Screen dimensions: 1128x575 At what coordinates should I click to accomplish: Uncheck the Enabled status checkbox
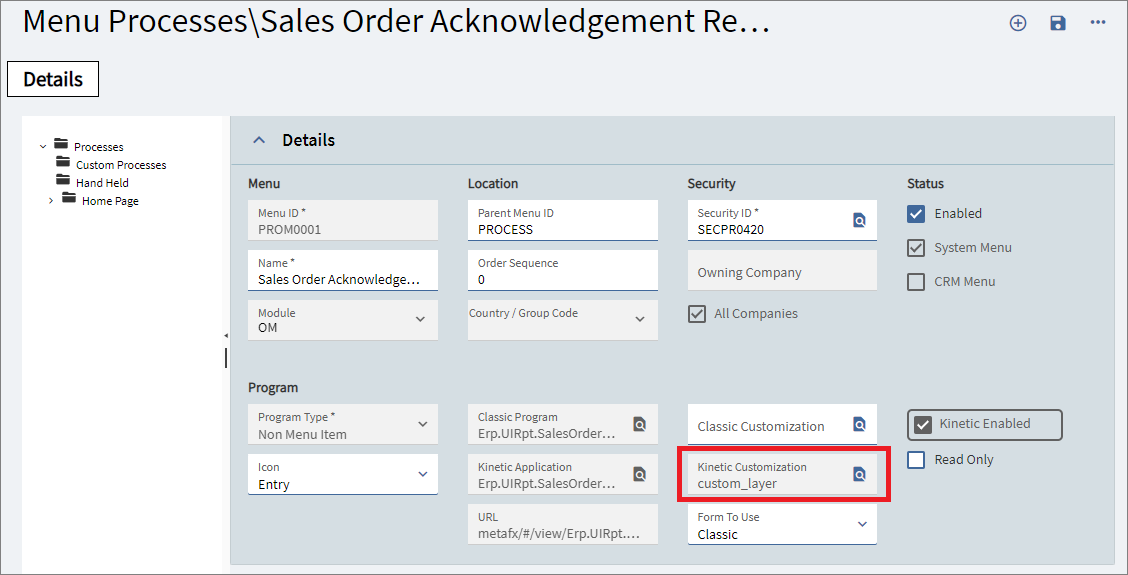(x=916, y=213)
